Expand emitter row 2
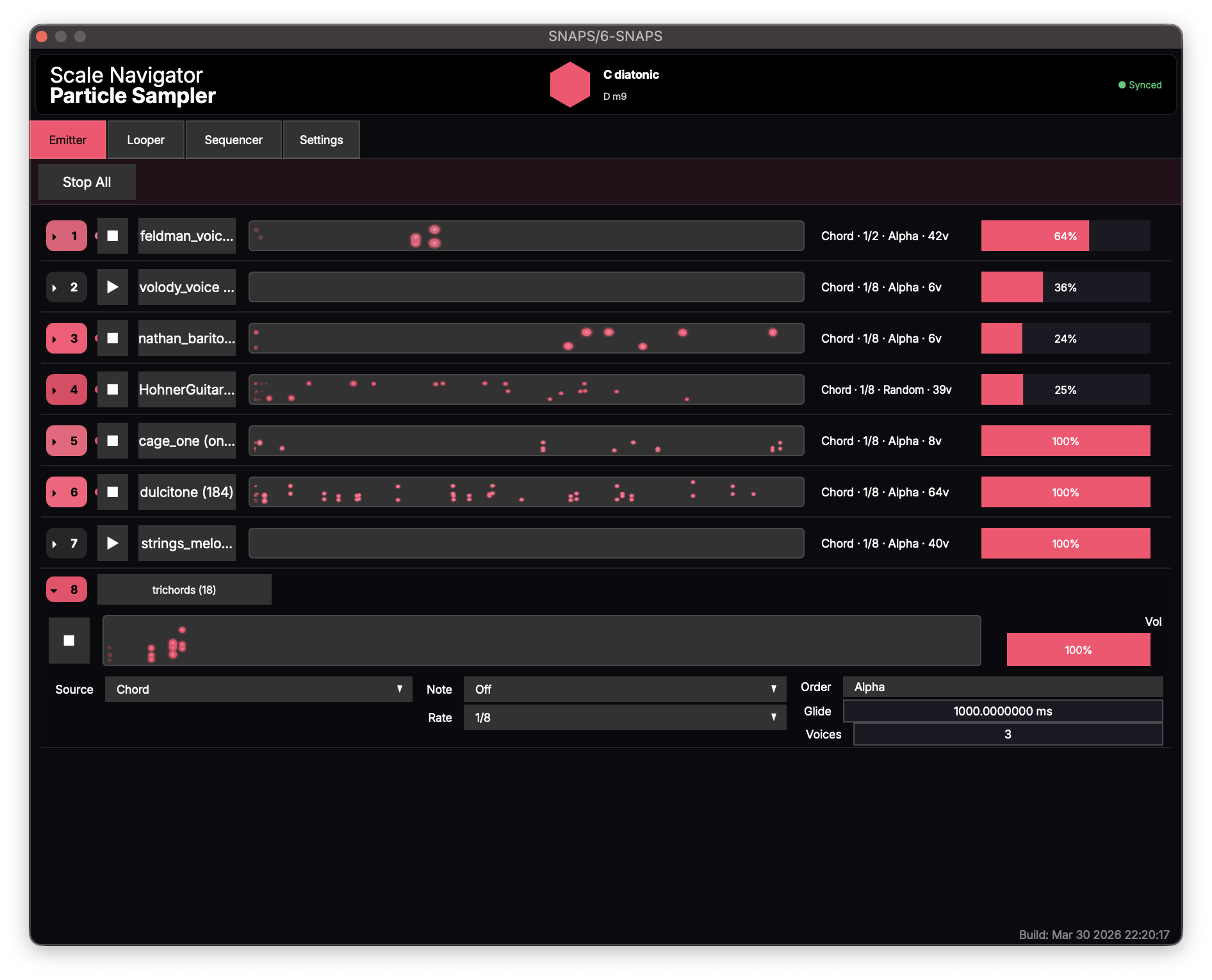This screenshot has width=1212, height=980. (67, 287)
